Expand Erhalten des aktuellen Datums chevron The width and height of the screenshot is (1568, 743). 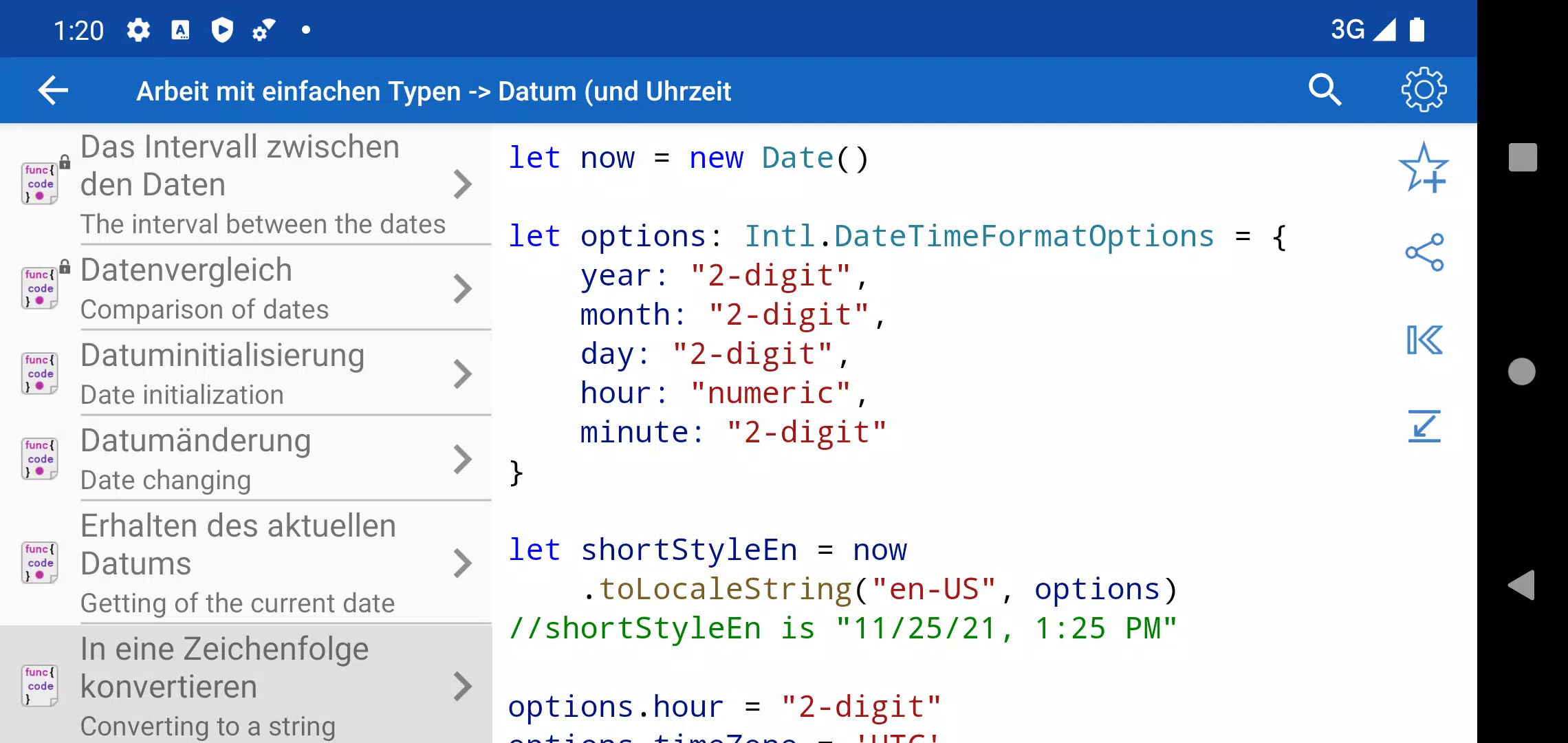pyautogui.click(x=463, y=563)
